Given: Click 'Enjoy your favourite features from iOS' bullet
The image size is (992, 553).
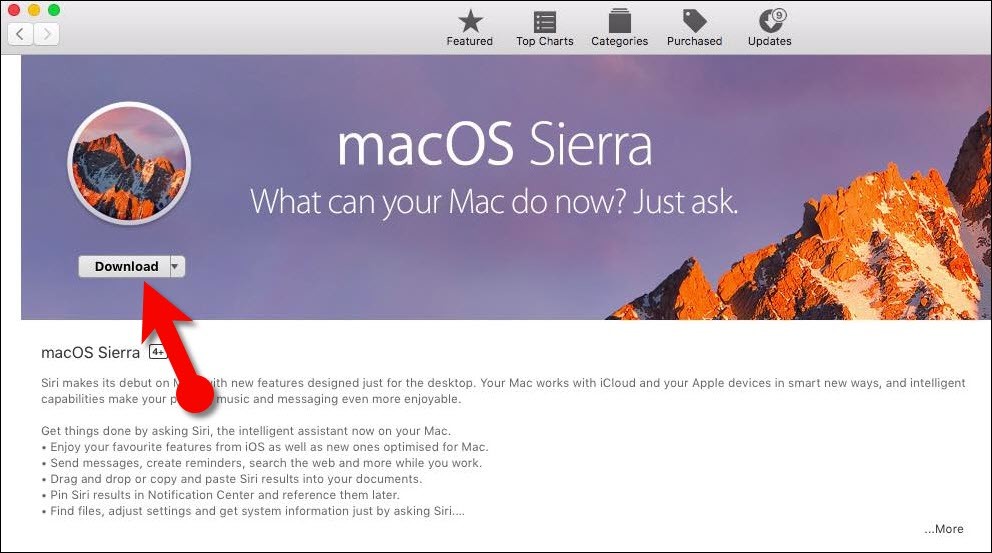Looking at the screenshot, I should [265, 447].
